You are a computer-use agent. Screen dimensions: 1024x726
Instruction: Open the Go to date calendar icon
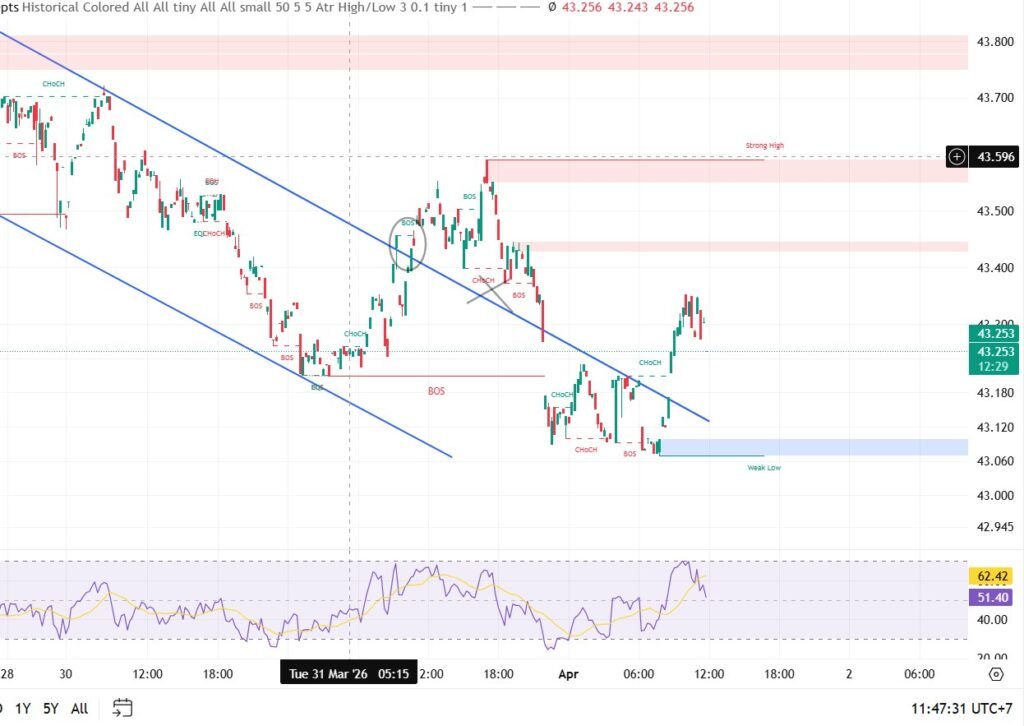(122, 708)
